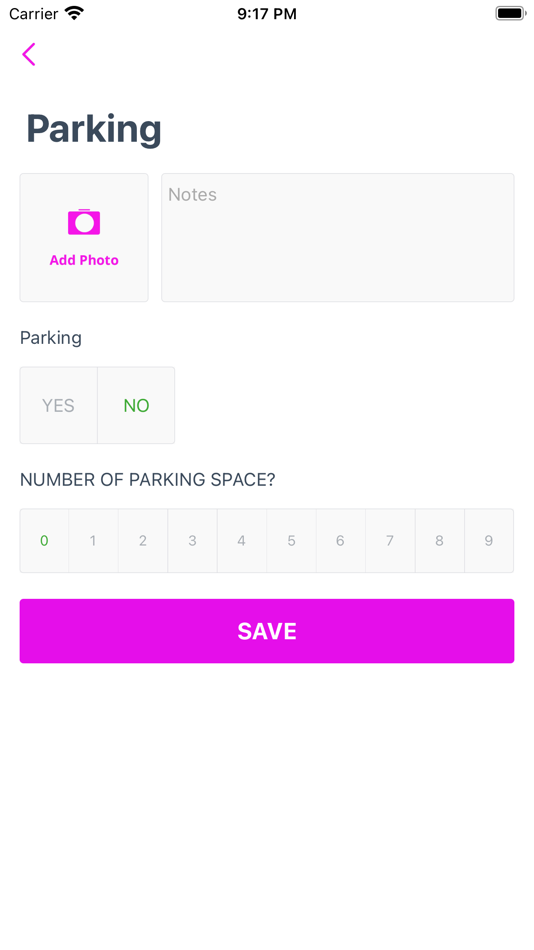Choose 9 parking spaces
The width and height of the screenshot is (534, 950).
click(x=489, y=540)
